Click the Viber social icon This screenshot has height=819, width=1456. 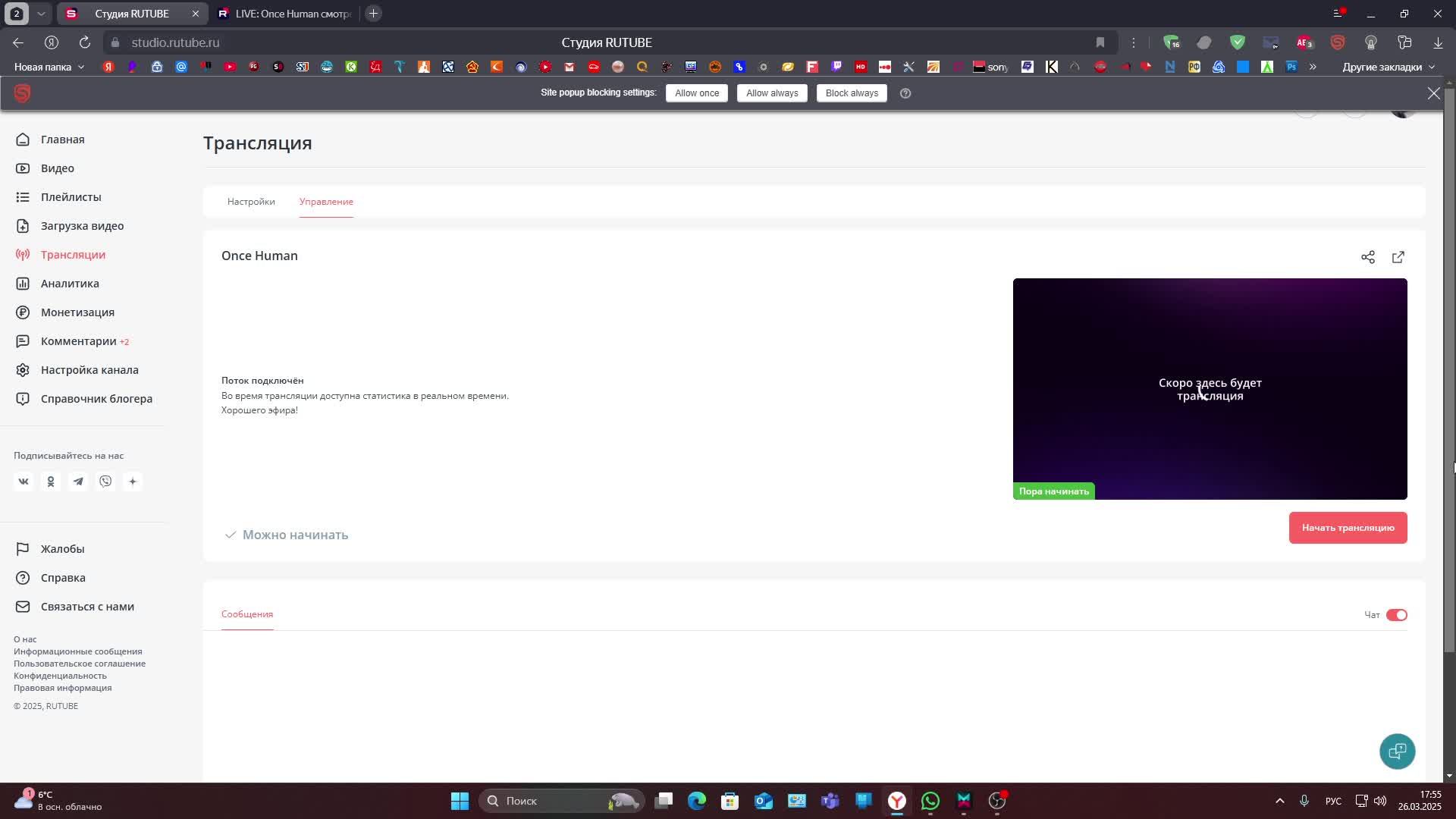tap(105, 482)
